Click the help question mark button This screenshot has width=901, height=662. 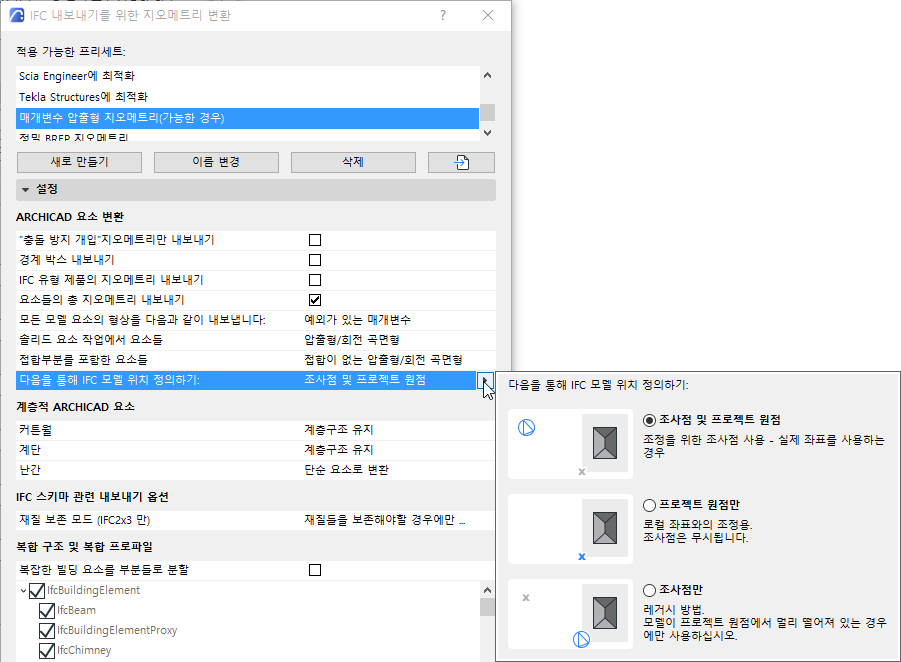(443, 15)
